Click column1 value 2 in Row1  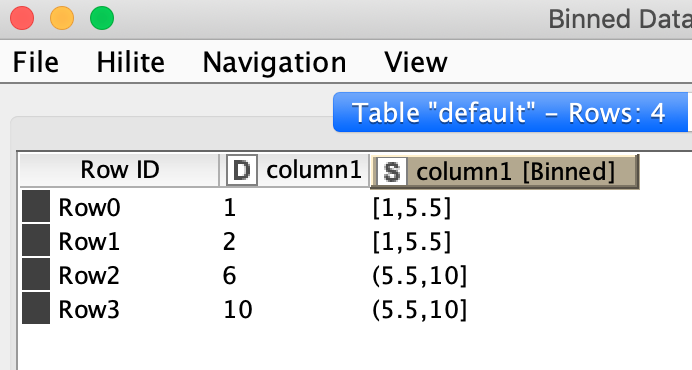229,242
